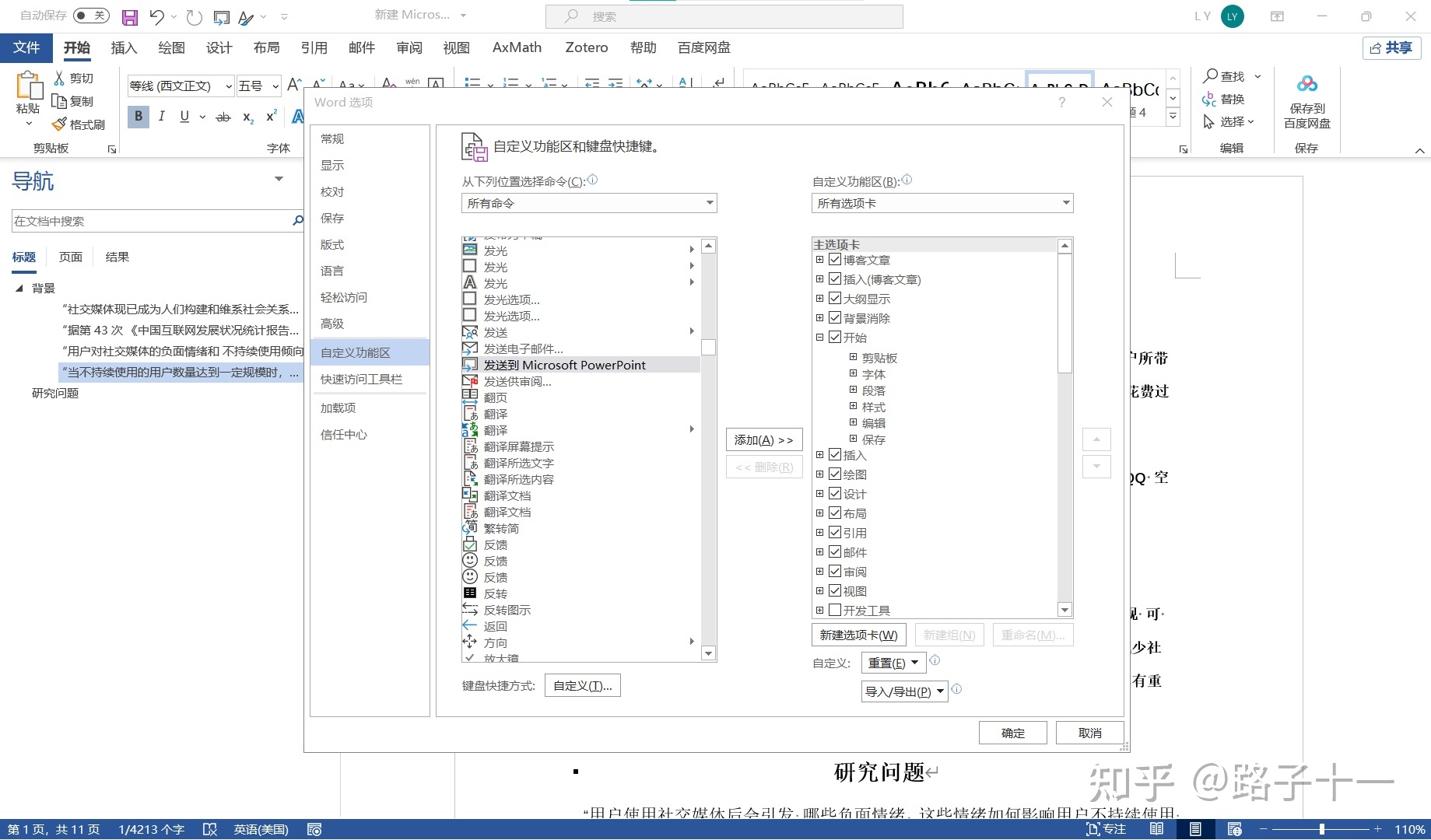
Task: Open the 导入/导出 dropdown
Action: click(x=904, y=691)
